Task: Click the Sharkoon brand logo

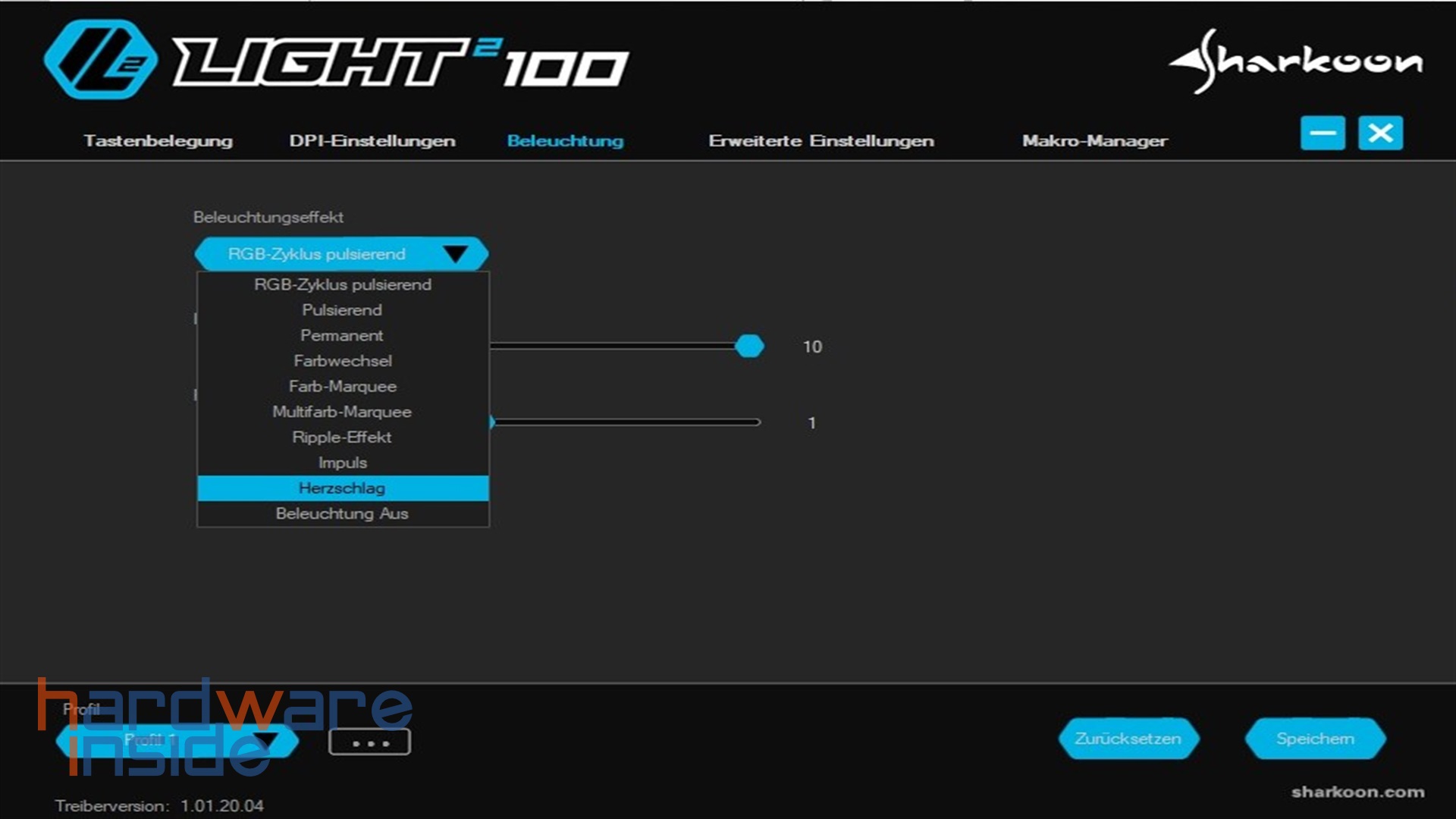Action: pyautogui.click(x=1295, y=61)
